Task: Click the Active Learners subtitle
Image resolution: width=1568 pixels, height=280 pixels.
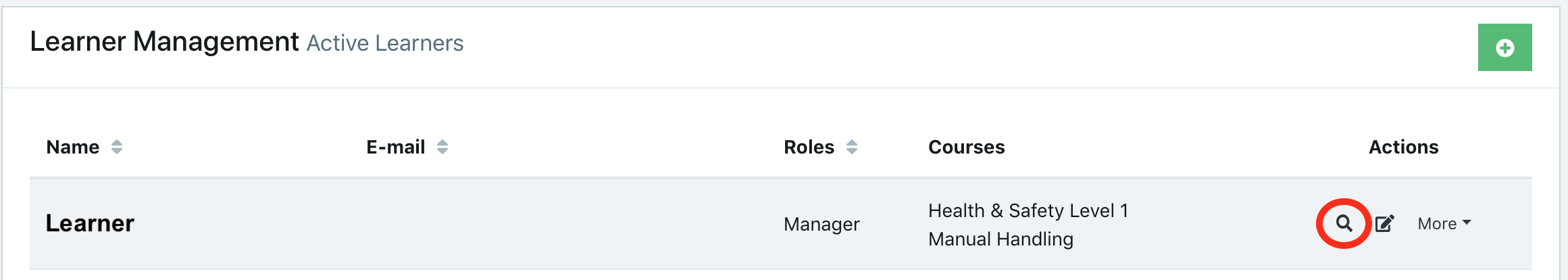Action: (385, 43)
